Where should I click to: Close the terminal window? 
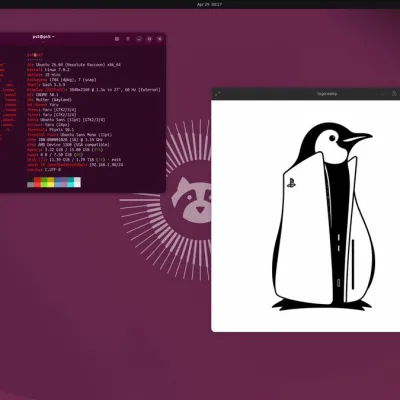click(160, 39)
